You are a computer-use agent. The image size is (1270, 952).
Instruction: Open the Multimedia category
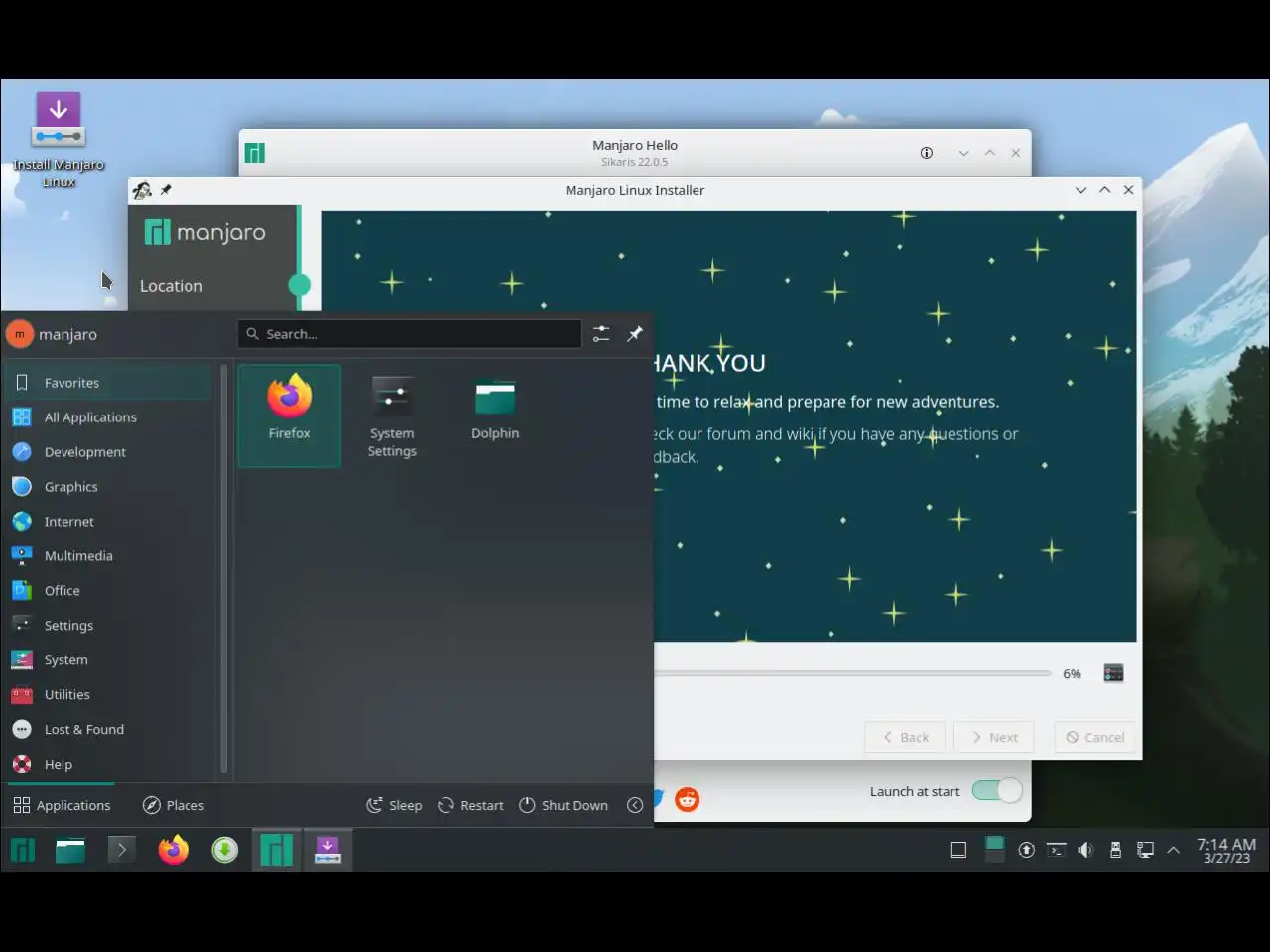pyautogui.click(x=109, y=556)
